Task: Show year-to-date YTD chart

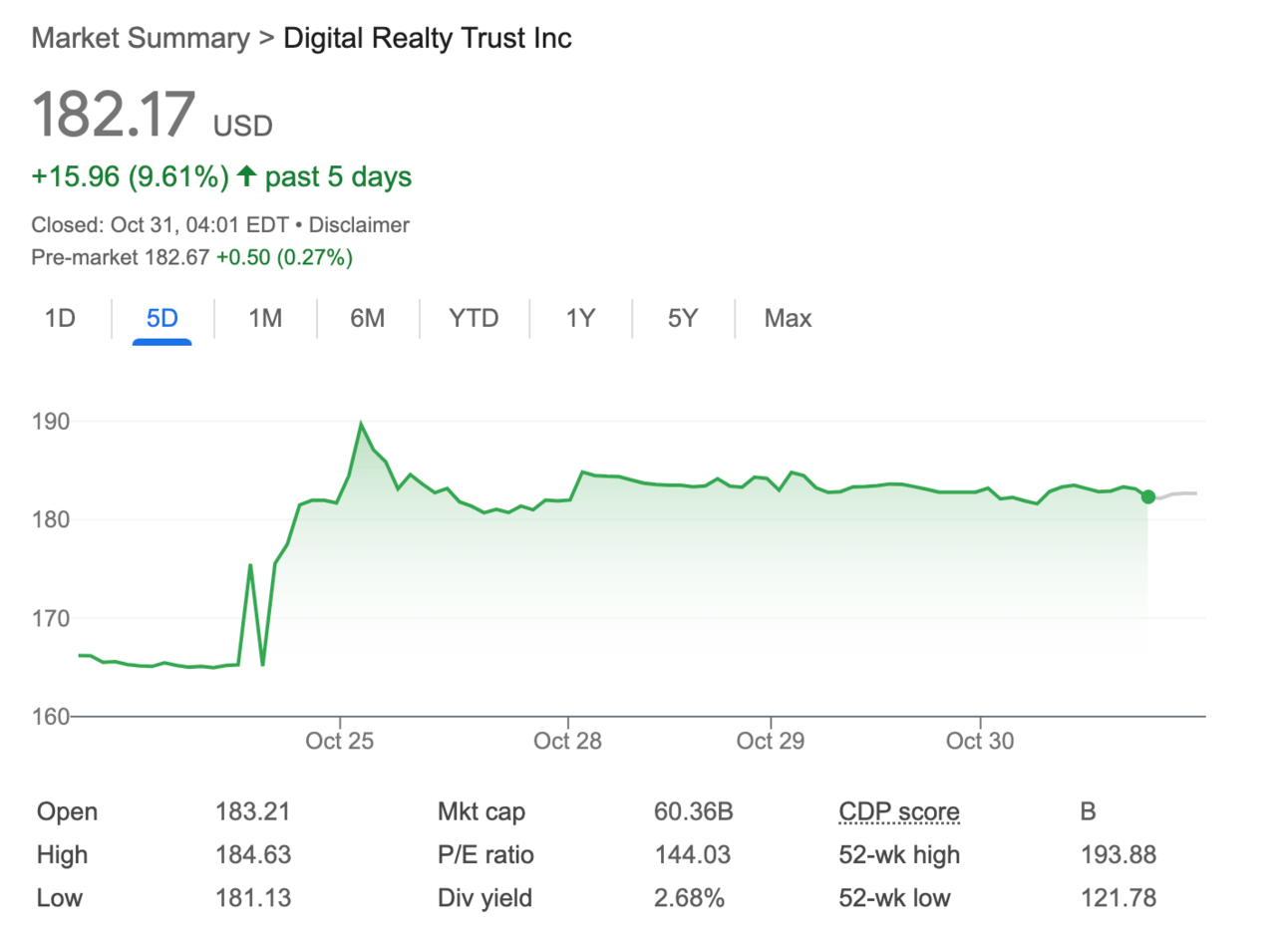Action: (474, 318)
